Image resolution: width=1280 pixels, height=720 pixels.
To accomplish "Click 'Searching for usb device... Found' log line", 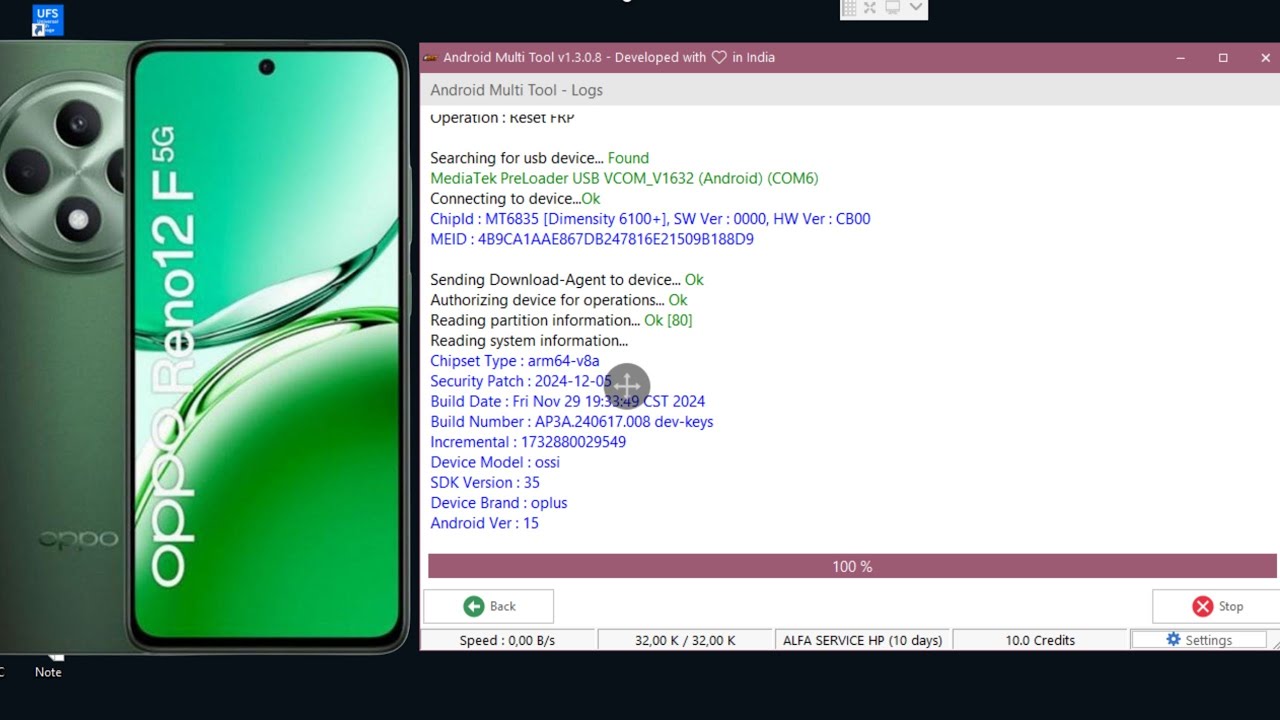I will pos(539,158).
